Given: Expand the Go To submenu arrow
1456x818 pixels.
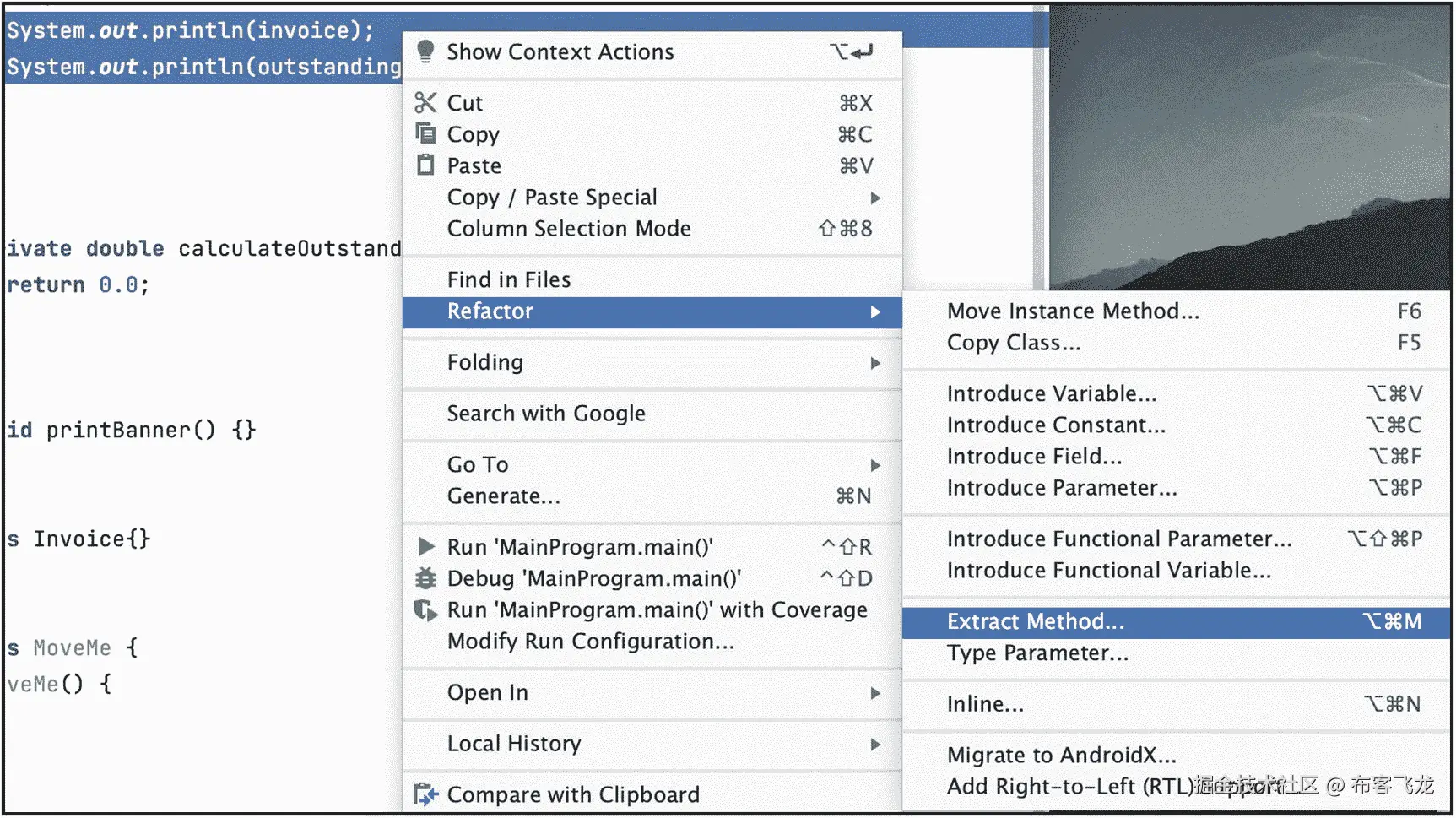Looking at the screenshot, I should tap(875, 465).
